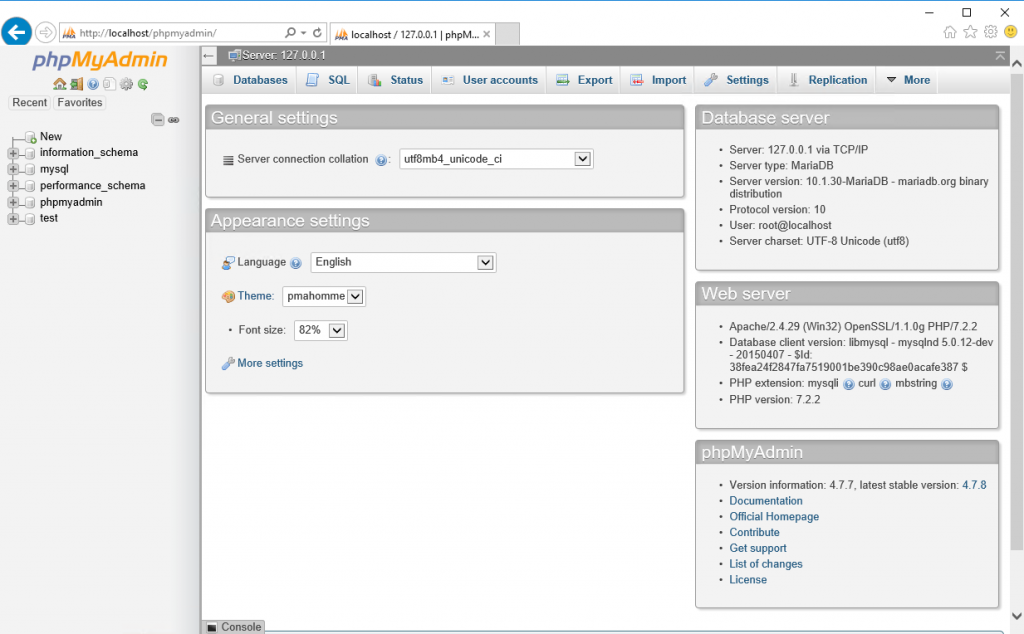The image size is (1024, 634).
Task: Open navigation panel settings gear icon
Action: click(126, 84)
